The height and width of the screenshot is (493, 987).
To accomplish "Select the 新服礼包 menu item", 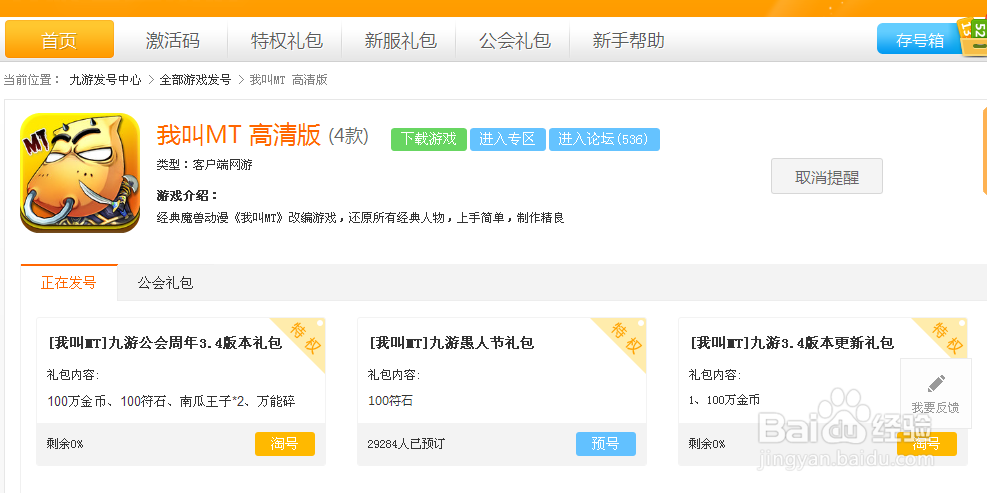I will coord(400,40).
